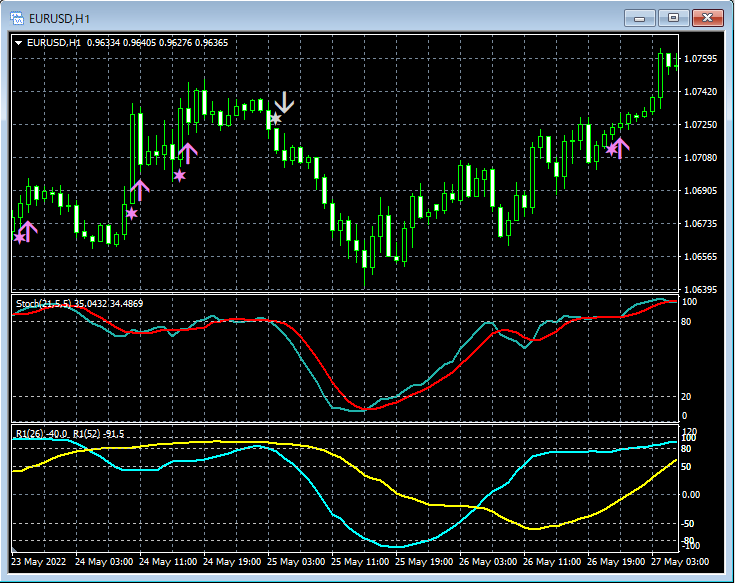736x583 pixels.
Task: Maximize the EURUSD,H1 chart window
Action: click(x=673, y=18)
